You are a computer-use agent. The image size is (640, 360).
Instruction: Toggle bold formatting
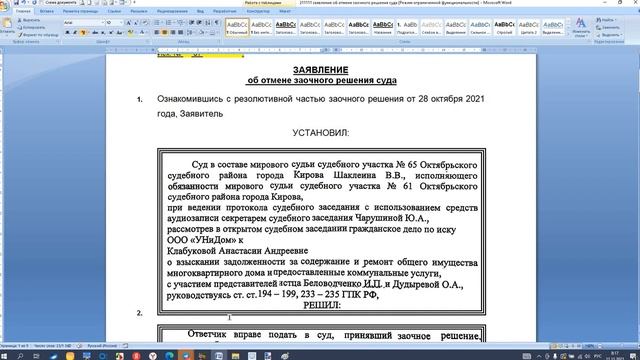67,32
